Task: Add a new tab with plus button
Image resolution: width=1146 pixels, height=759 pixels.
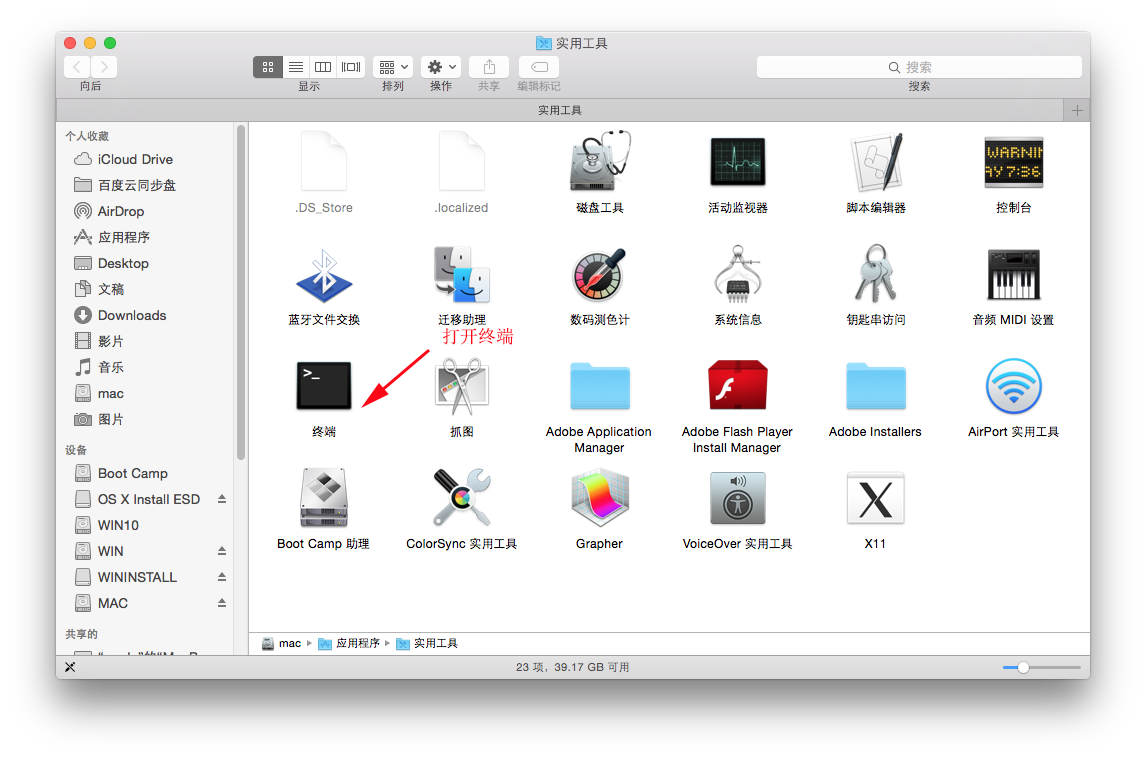Action: pyautogui.click(x=1077, y=110)
